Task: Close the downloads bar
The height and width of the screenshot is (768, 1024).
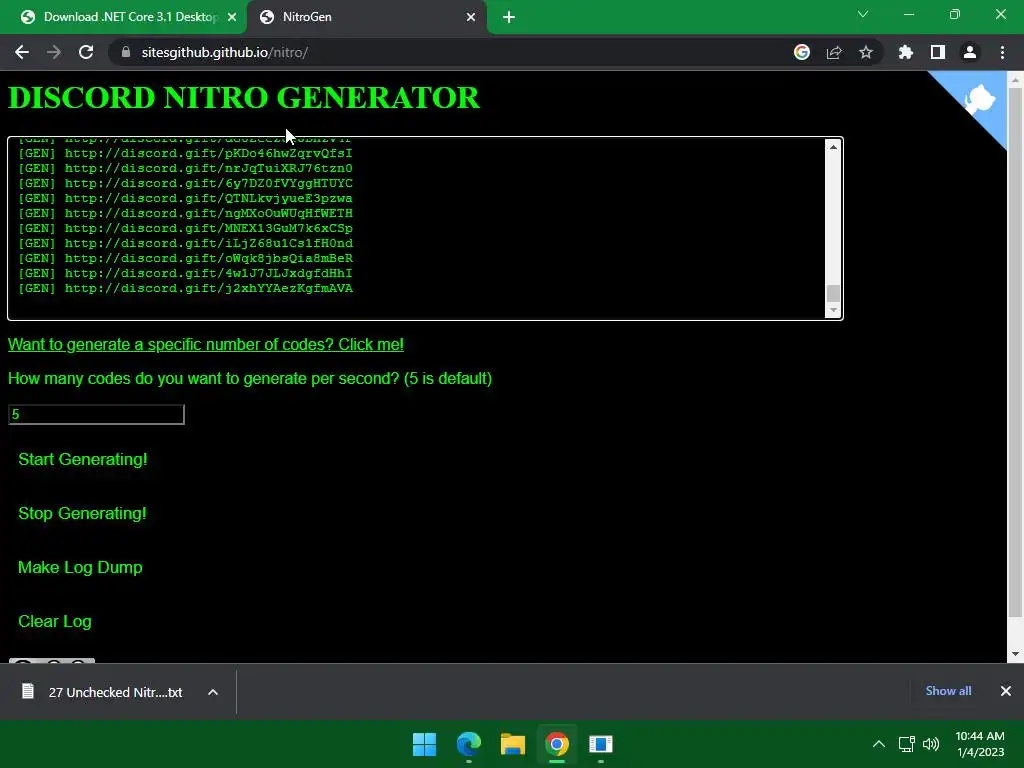Action: (1006, 691)
